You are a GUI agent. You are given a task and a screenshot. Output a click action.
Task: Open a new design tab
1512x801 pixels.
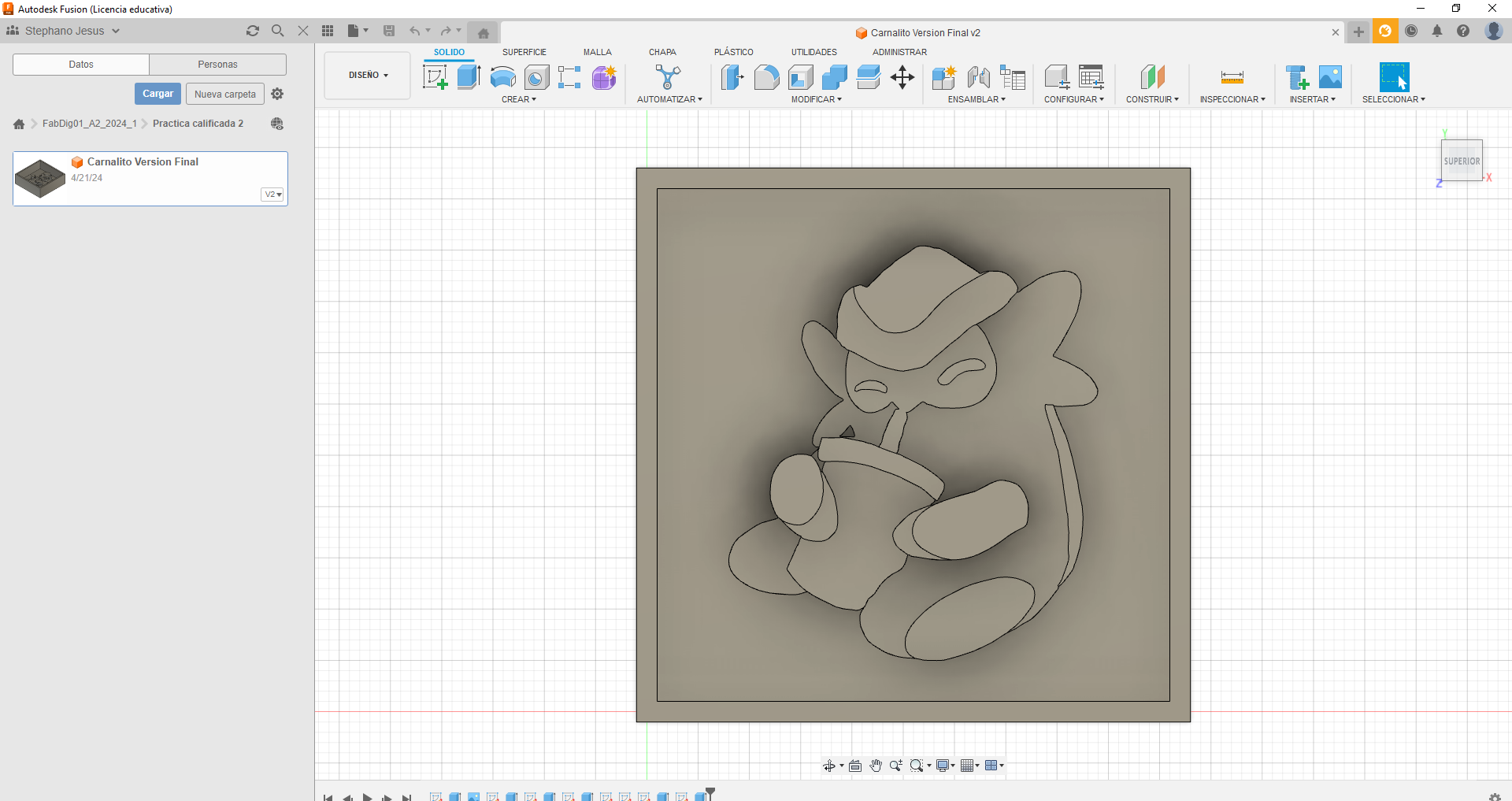coord(1358,32)
